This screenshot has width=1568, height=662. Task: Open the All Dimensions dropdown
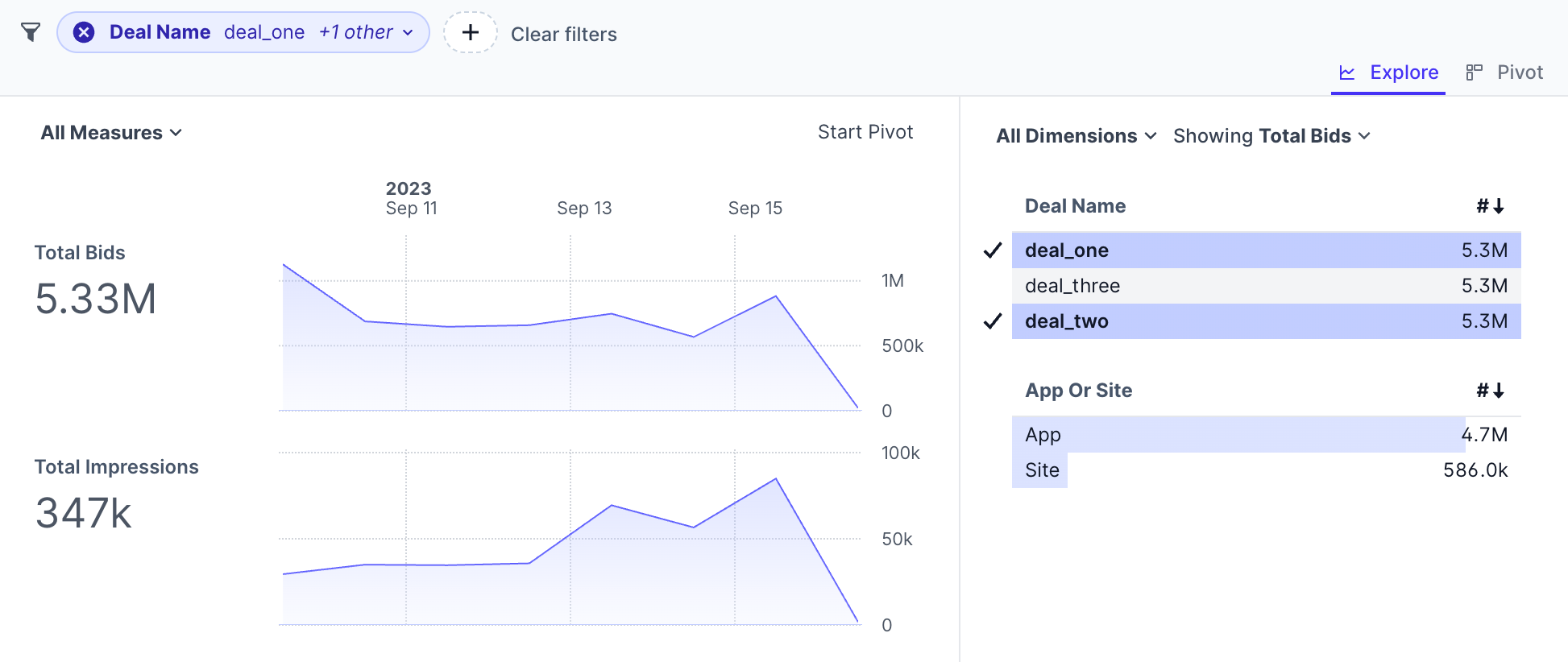coord(1076,136)
